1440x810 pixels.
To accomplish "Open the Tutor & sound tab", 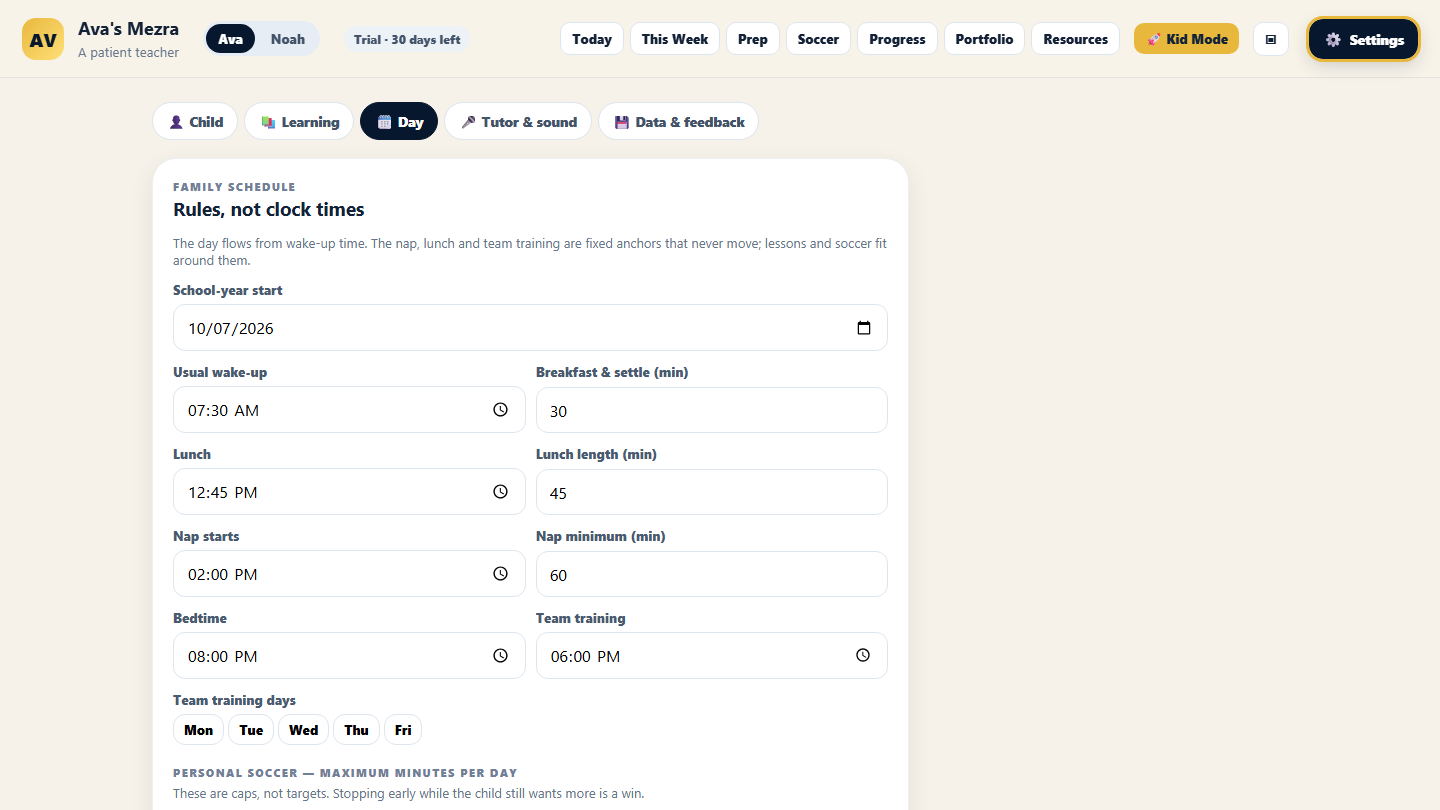I will (x=518, y=122).
